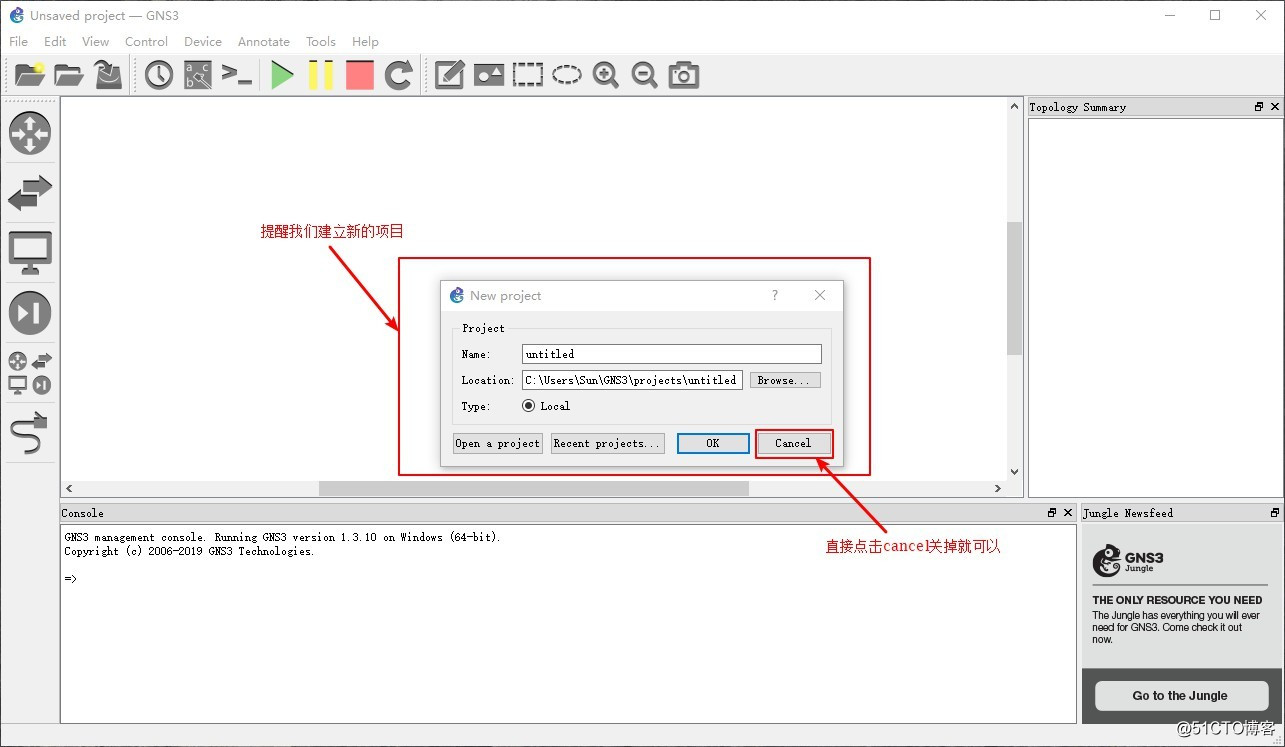The width and height of the screenshot is (1285, 747).
Task: Click the Recent projects... button
Action: coord(608,443)
